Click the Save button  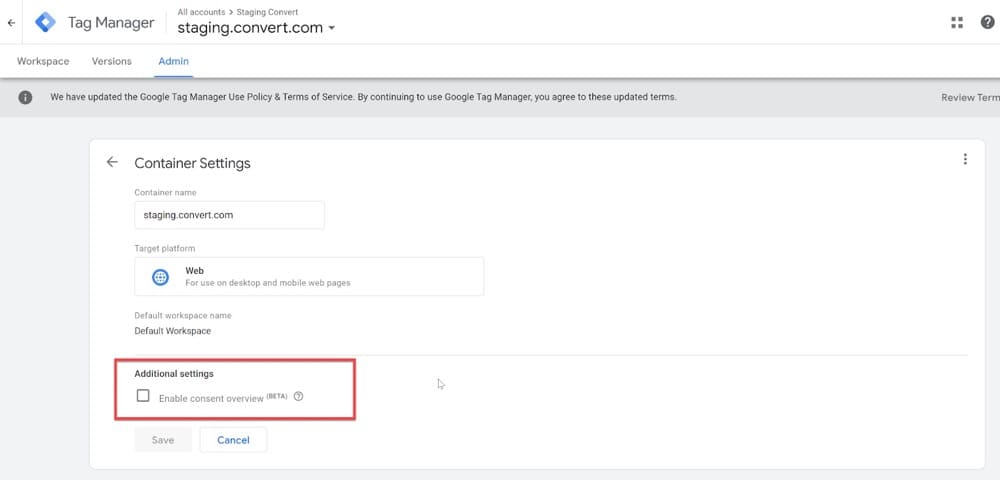coord(162,440)
